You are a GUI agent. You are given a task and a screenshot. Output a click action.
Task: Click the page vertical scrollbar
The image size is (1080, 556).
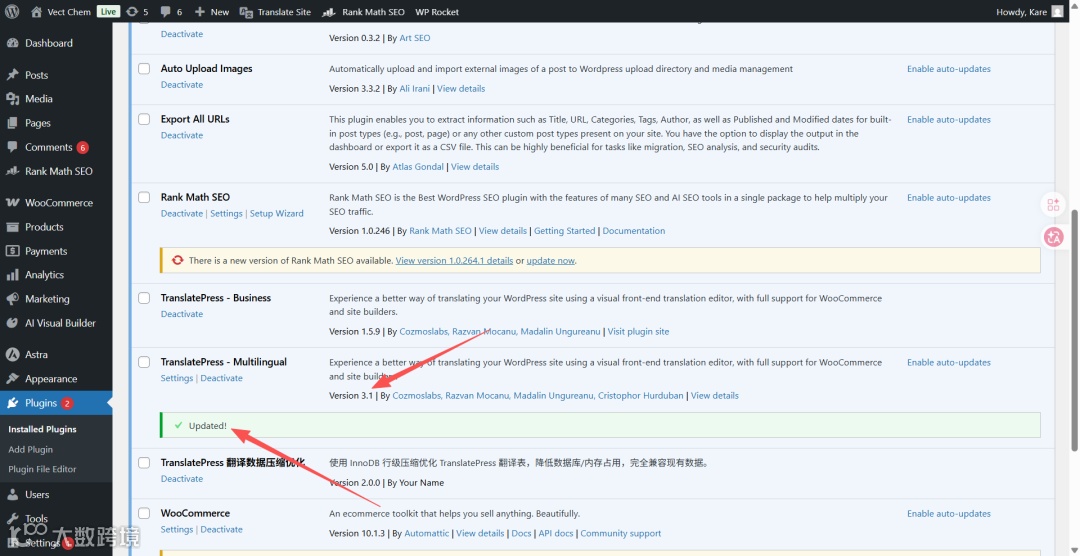click(1074, 329)
